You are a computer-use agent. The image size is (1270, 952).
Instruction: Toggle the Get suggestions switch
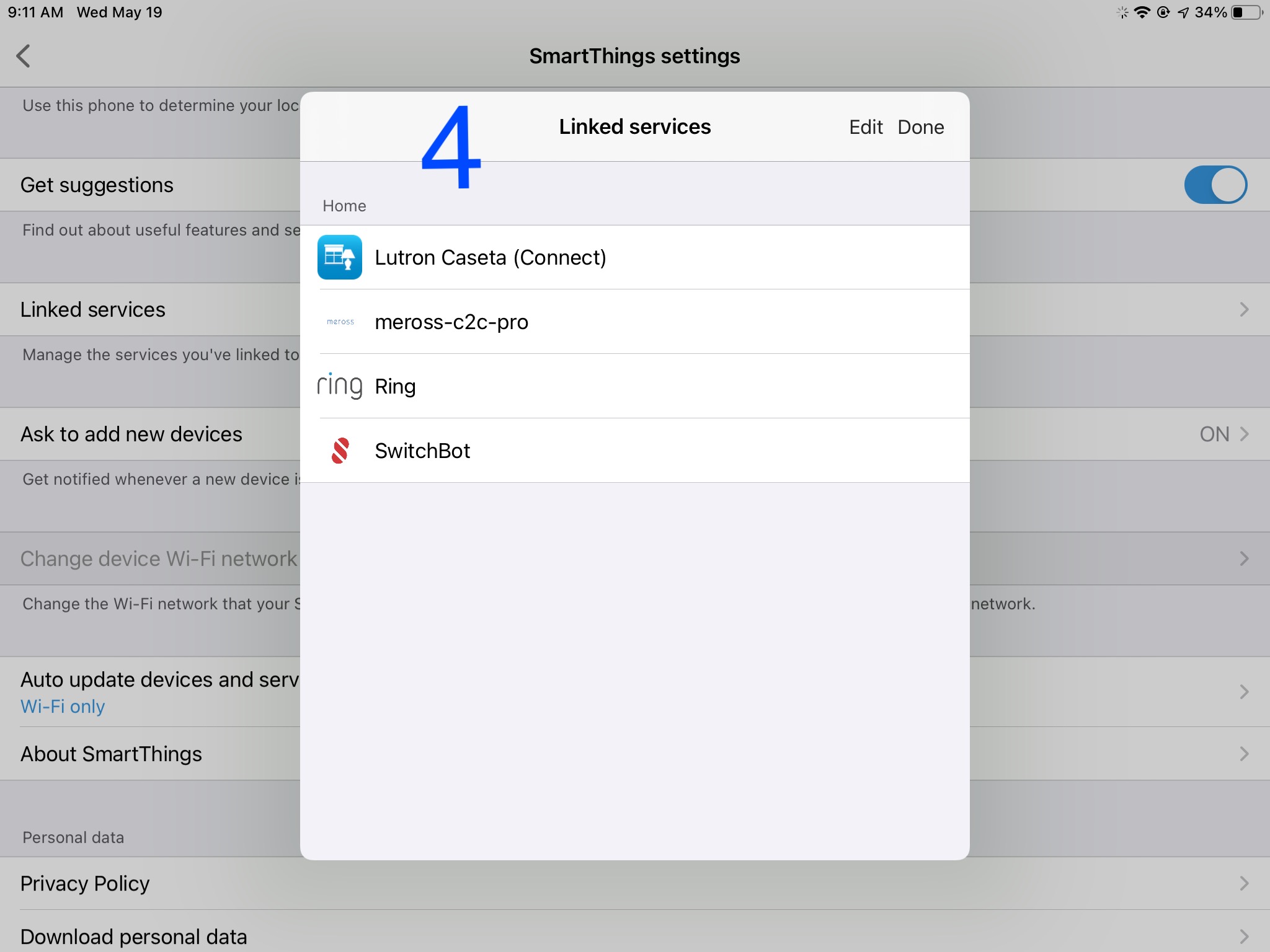pos(1215,185)
